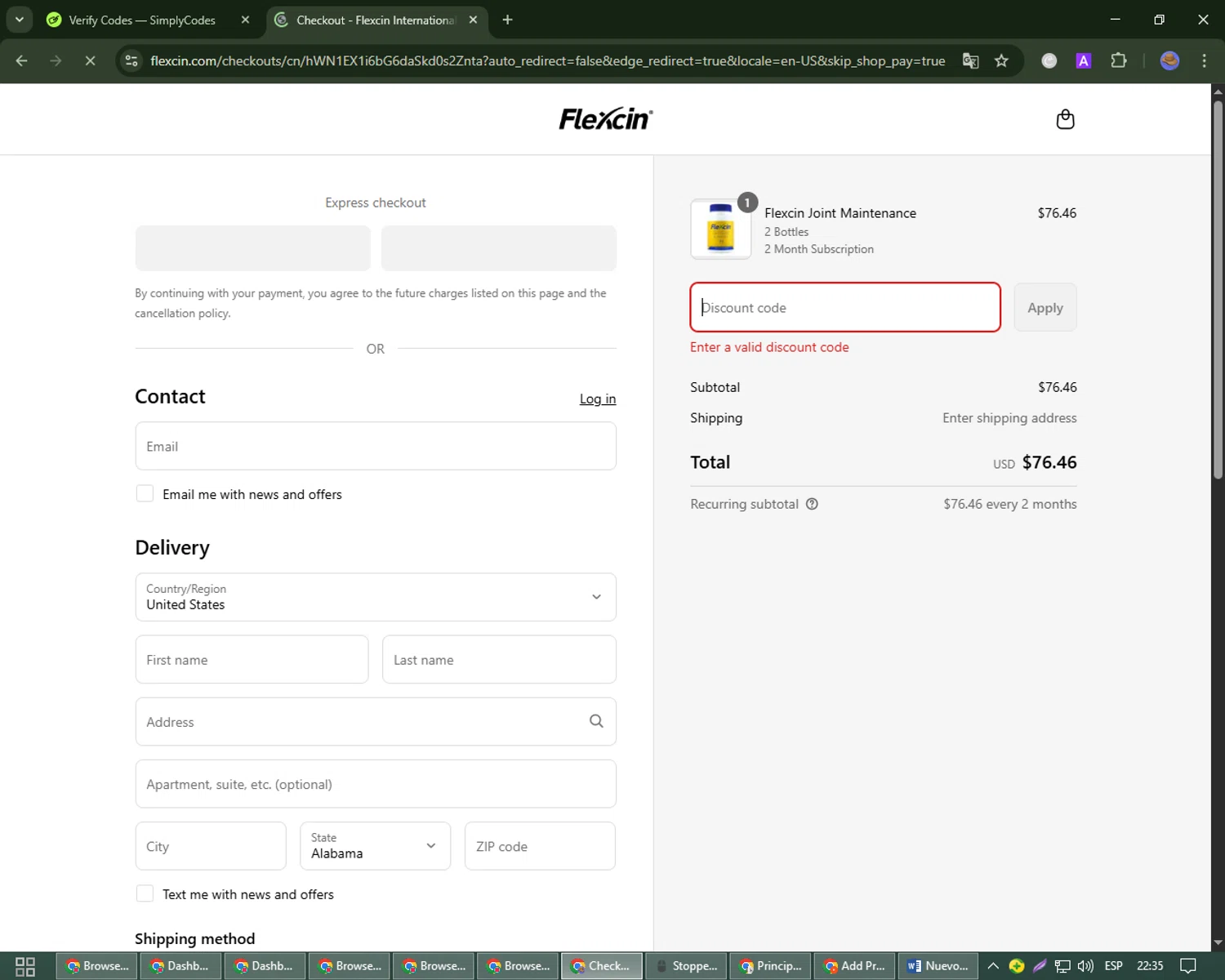Focus the Email input field
The image size is (1225, 980).
tap(376, 446)
